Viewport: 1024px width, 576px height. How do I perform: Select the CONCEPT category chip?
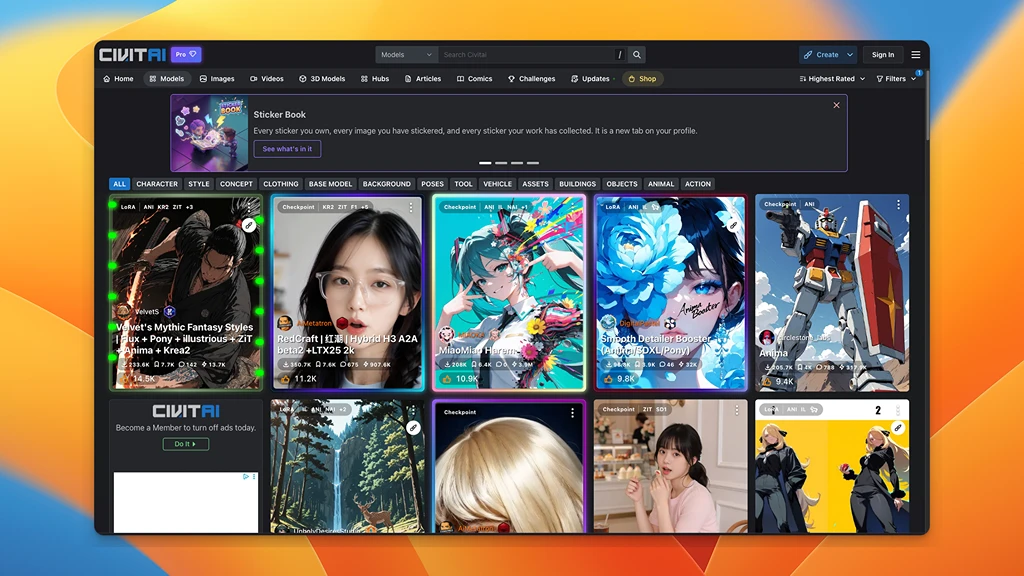[236, 184]
